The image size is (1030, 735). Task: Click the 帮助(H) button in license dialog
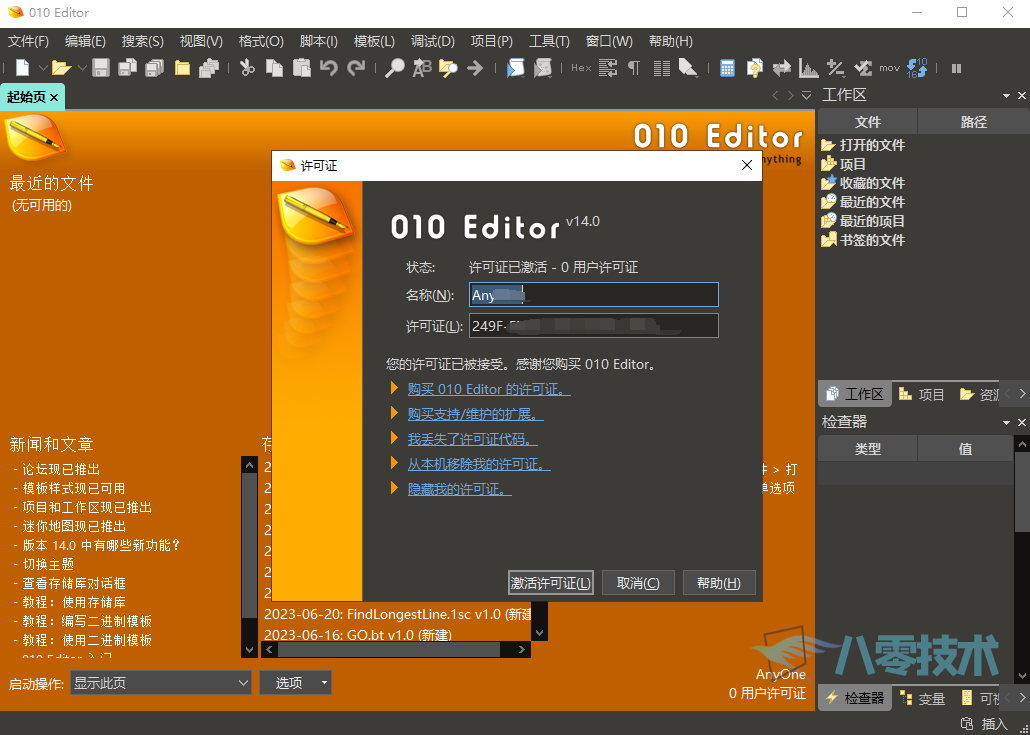[719, 583]
